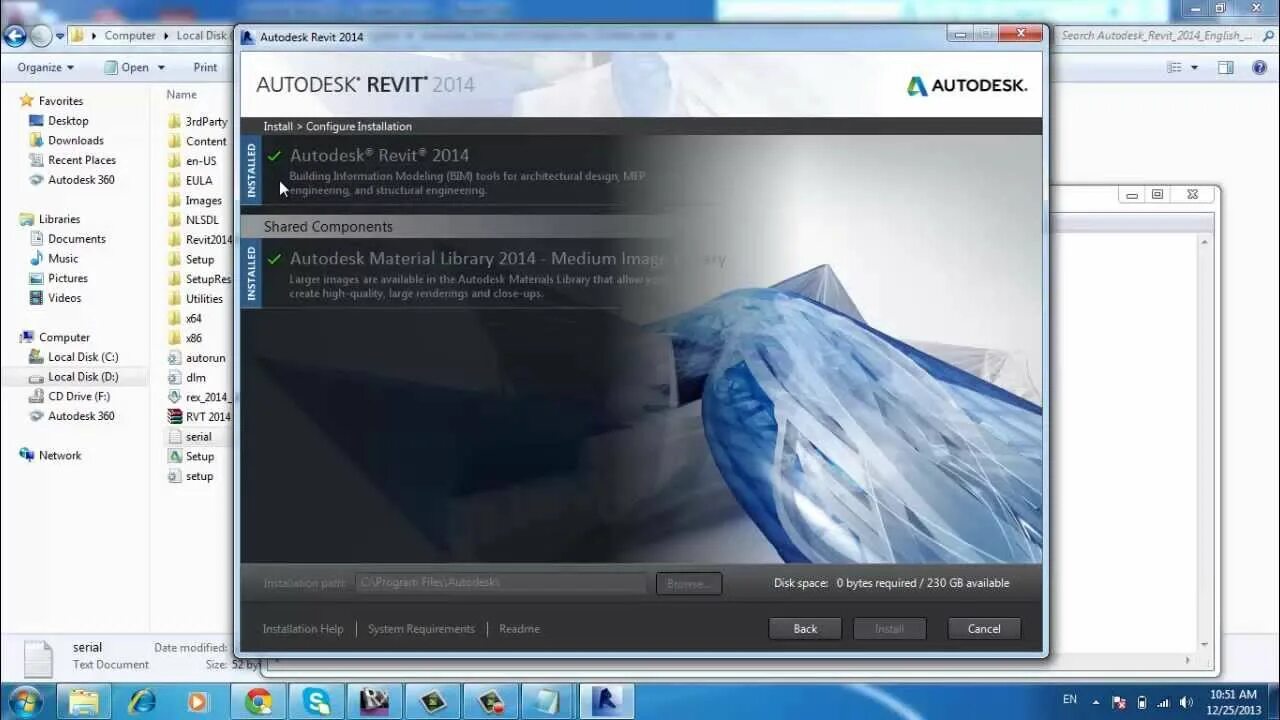The image size is (1280, 720).
Task: Click the Revit installer taskbar icon
Action: click(x=605, y=702)
